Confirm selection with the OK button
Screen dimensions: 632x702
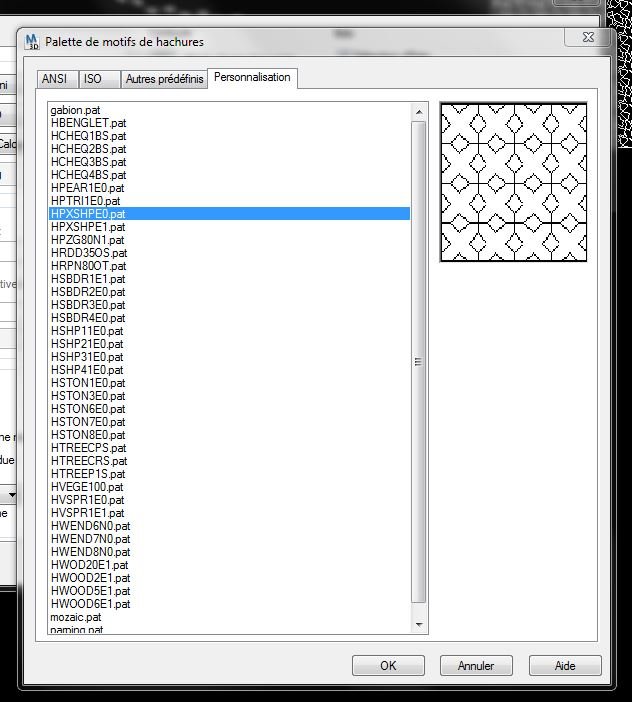(388, 665)
